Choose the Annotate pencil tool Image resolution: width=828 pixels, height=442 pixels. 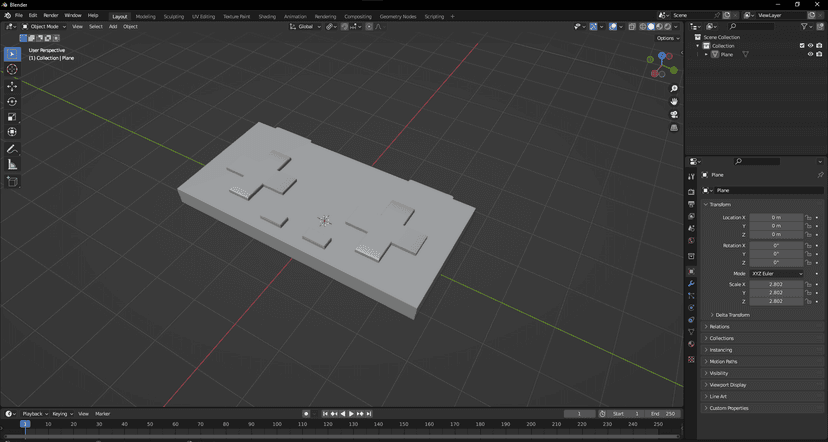(x=12, y=149)
